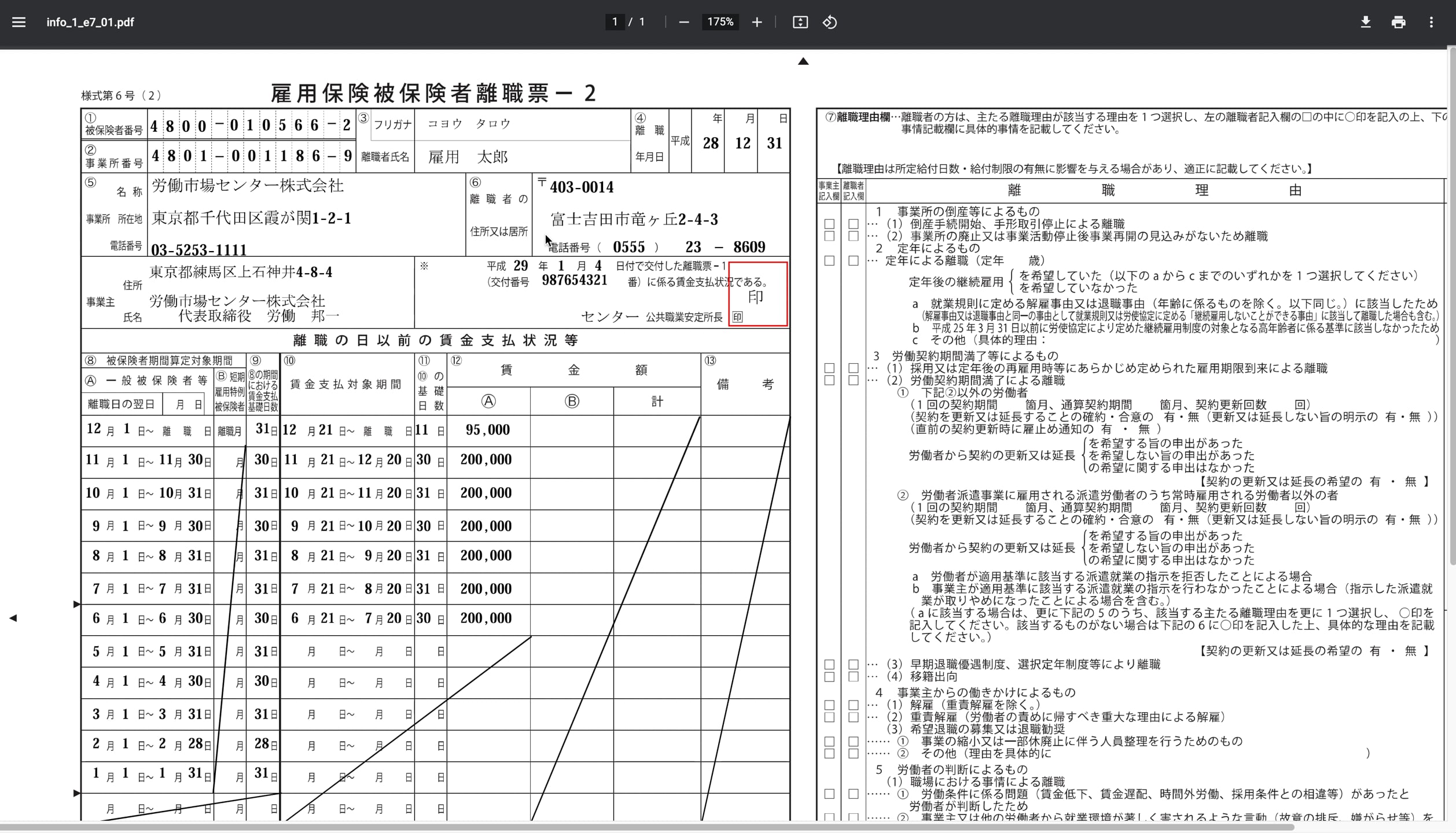Rotate the document counterclockwise
The height and width of the screenshot is (833, 1456).
point(830,22)
